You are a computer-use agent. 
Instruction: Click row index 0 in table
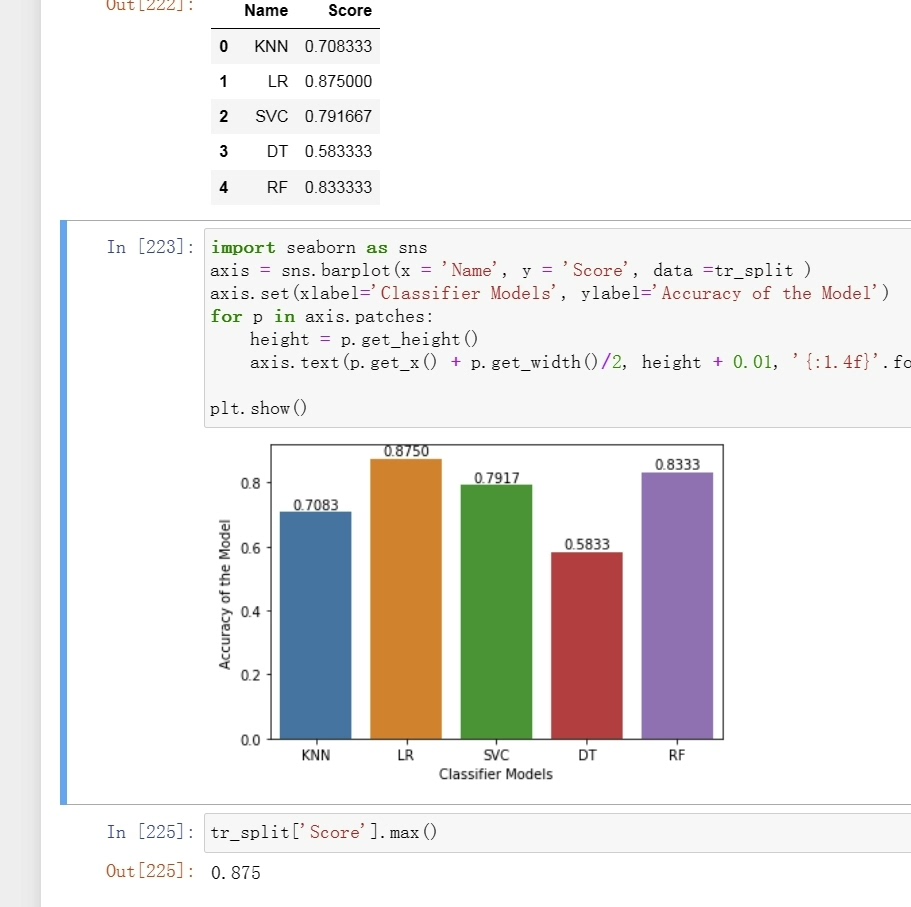pyautogui.click(x=224, y=46)
